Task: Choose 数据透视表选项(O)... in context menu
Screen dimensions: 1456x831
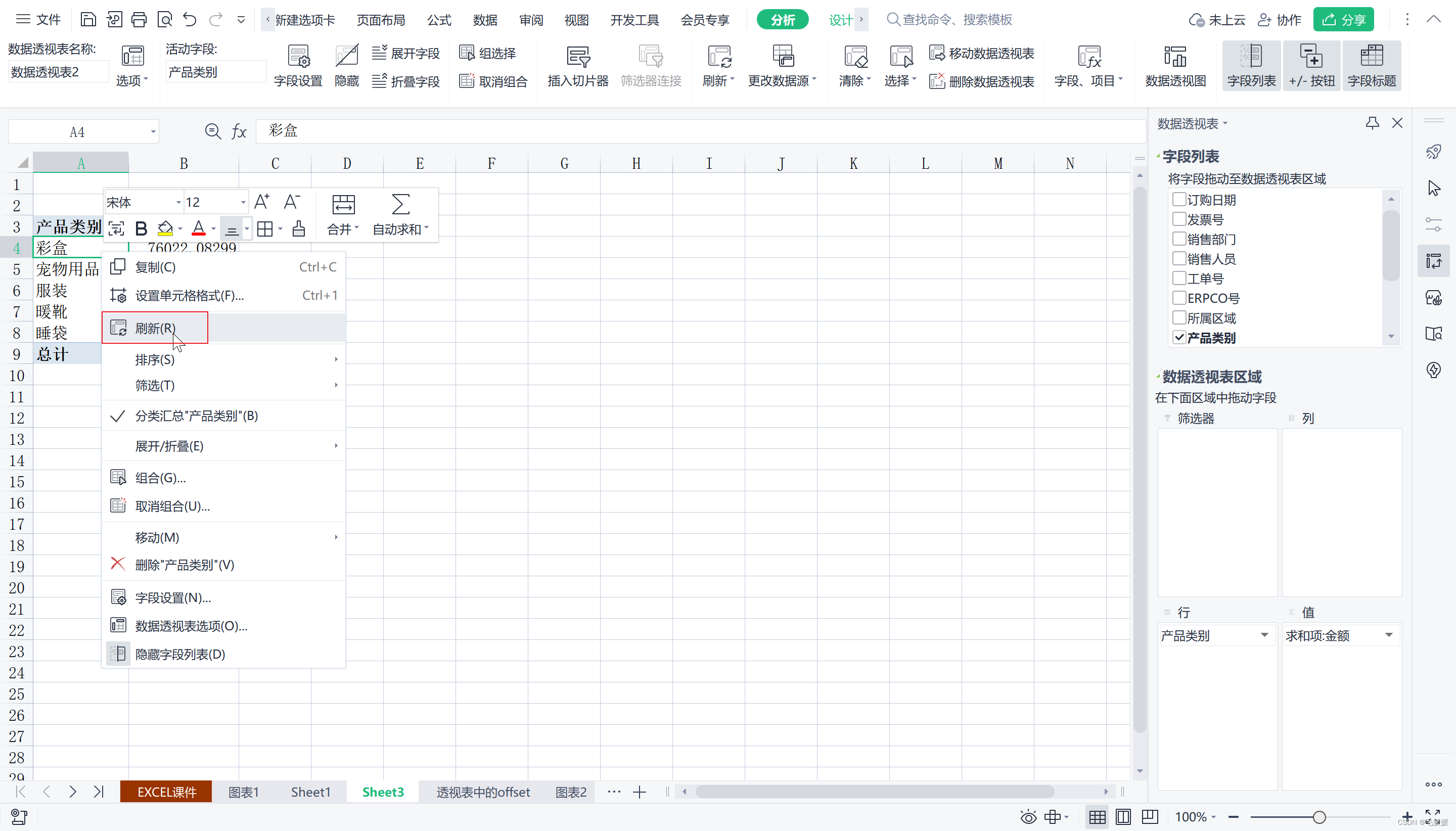Action: tap(224, 626)
